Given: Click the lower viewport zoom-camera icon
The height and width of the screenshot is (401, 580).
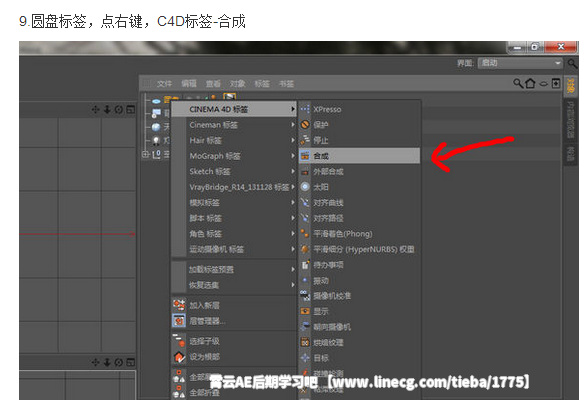Looking at the screenshot, I should click(x=107, y=362).
